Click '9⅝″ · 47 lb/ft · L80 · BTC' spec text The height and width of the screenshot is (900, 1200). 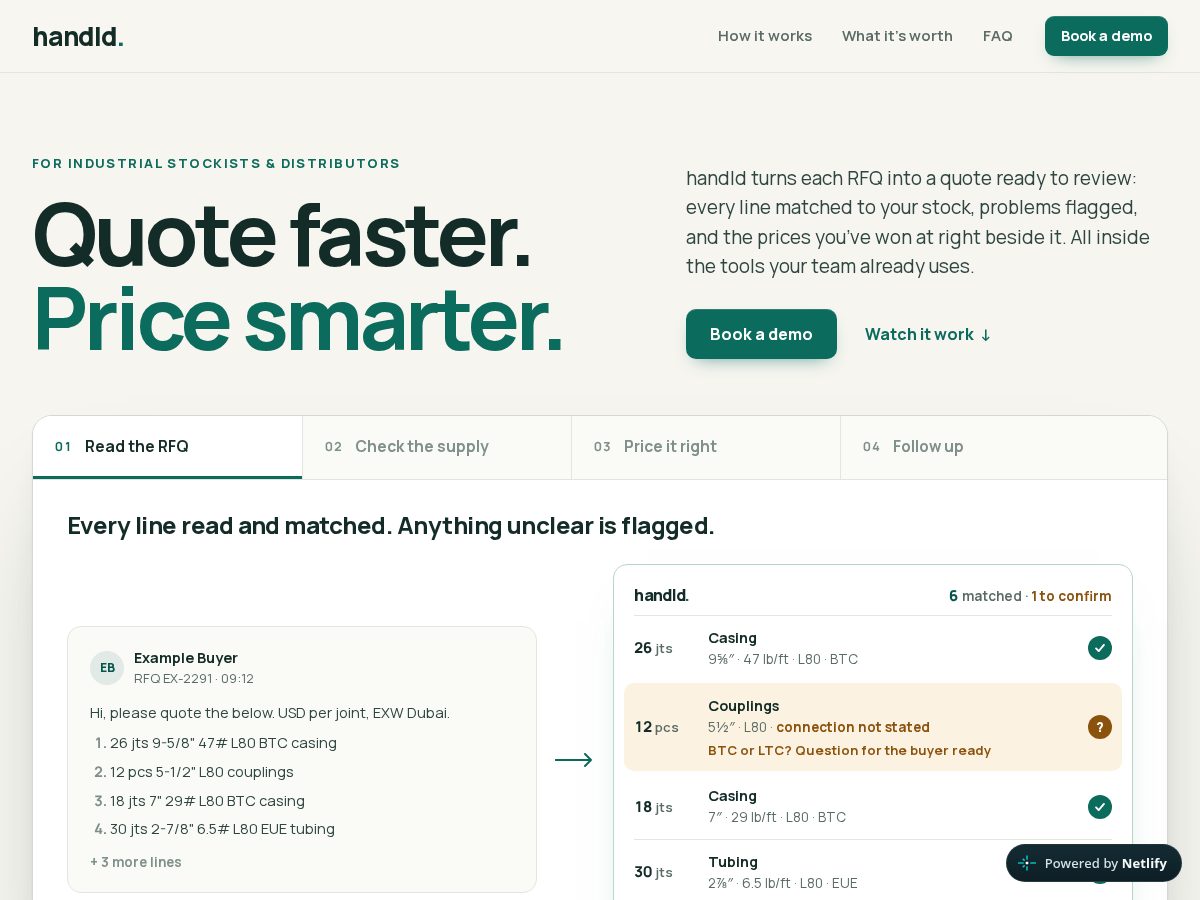[x=783, y=659]
